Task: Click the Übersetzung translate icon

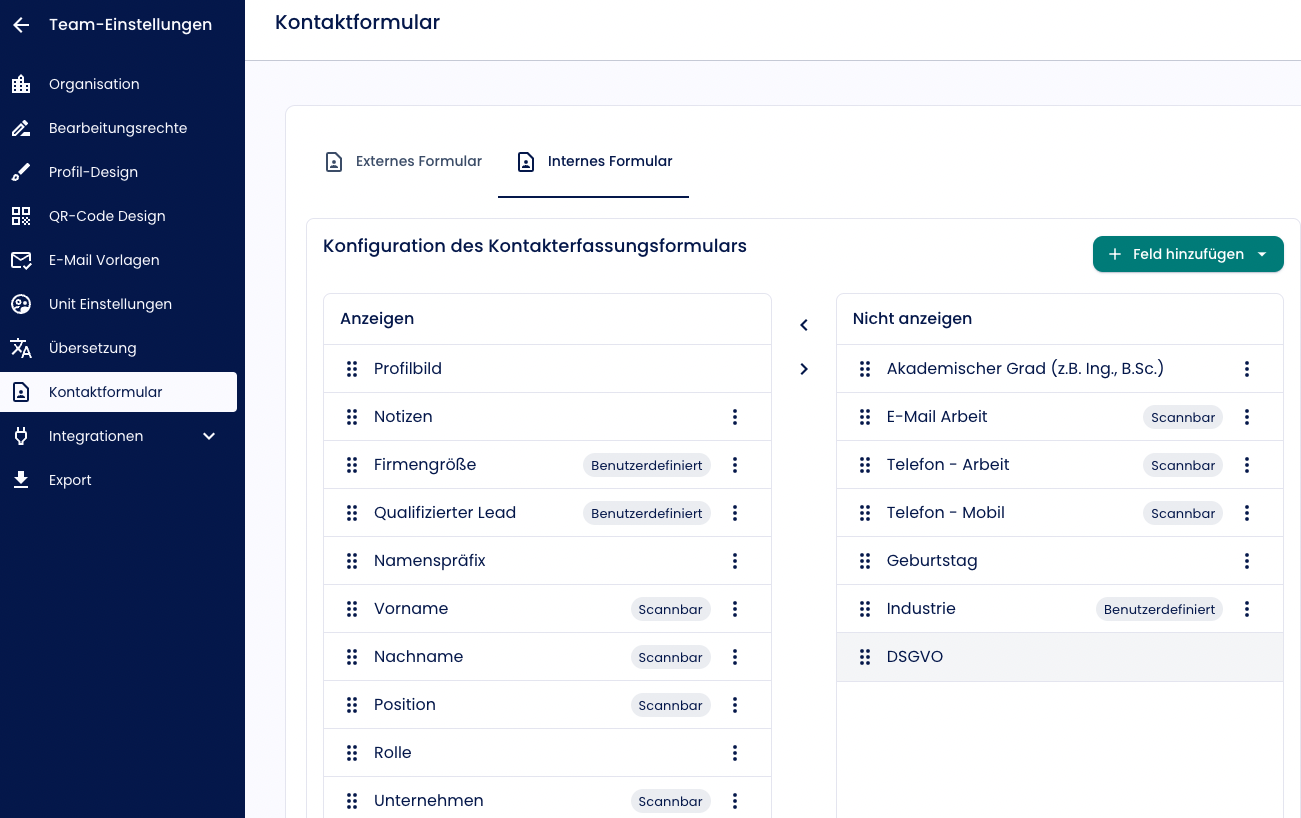Action: point(21,348)
